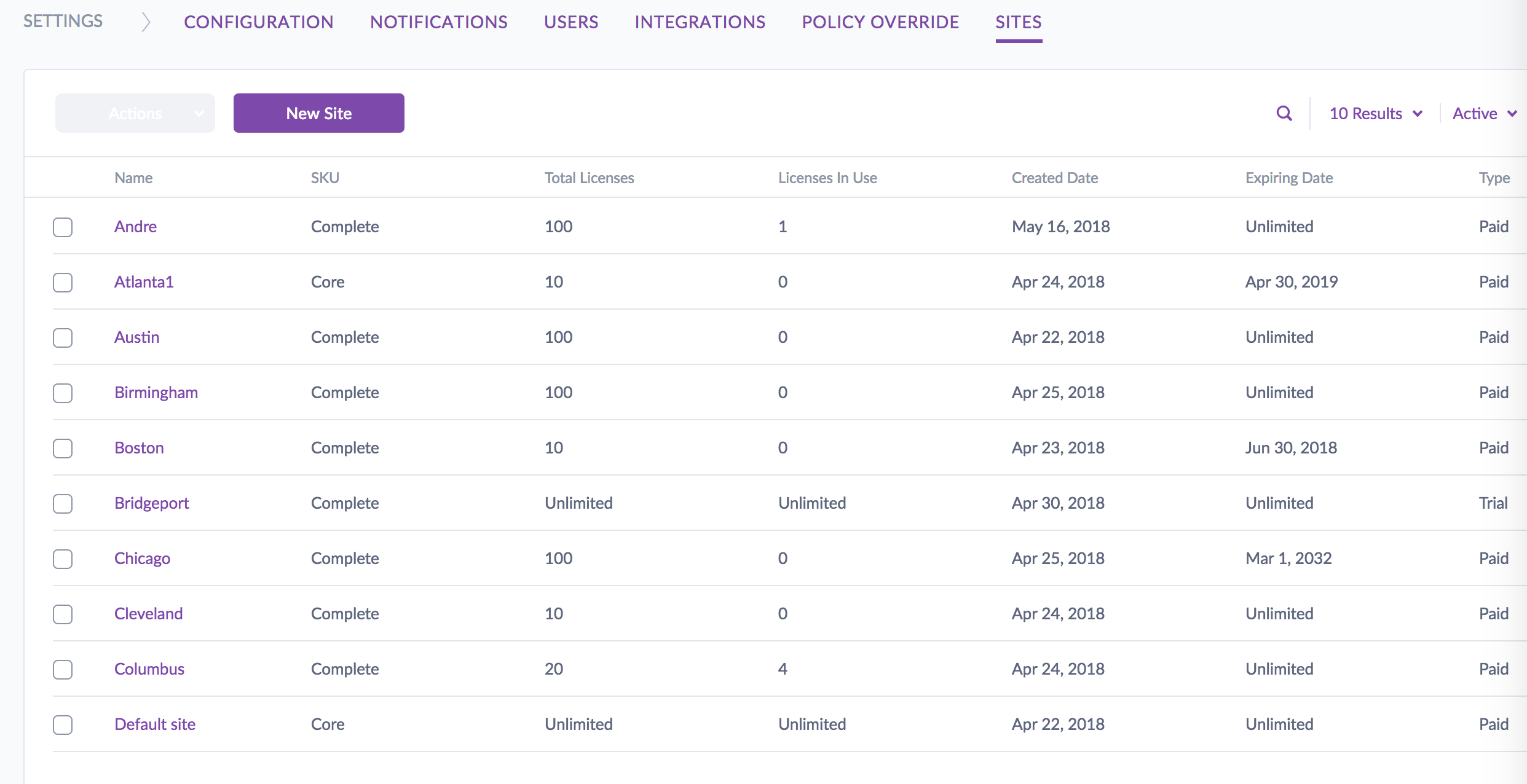
Task: Click the breadcrumb chevron after Settings
Action: [x=145, y=22]
